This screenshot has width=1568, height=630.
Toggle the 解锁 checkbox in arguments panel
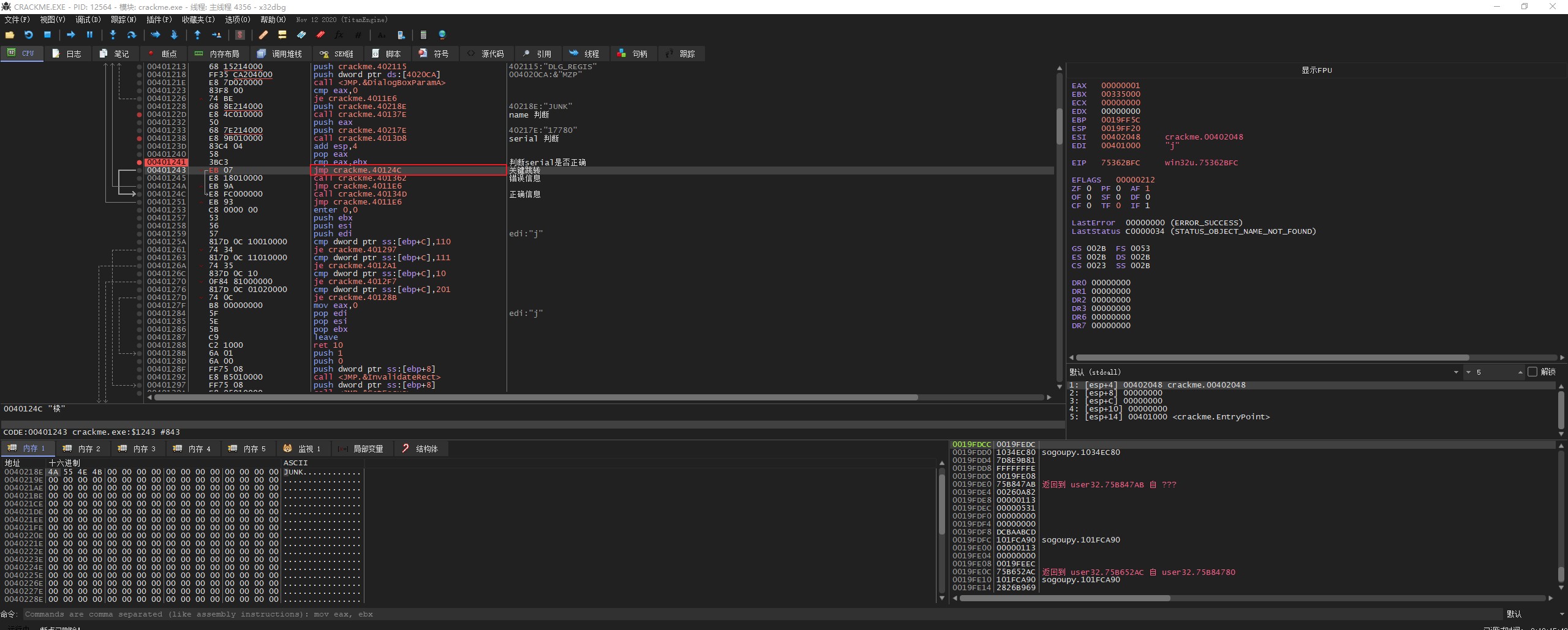click(1532, 372)
